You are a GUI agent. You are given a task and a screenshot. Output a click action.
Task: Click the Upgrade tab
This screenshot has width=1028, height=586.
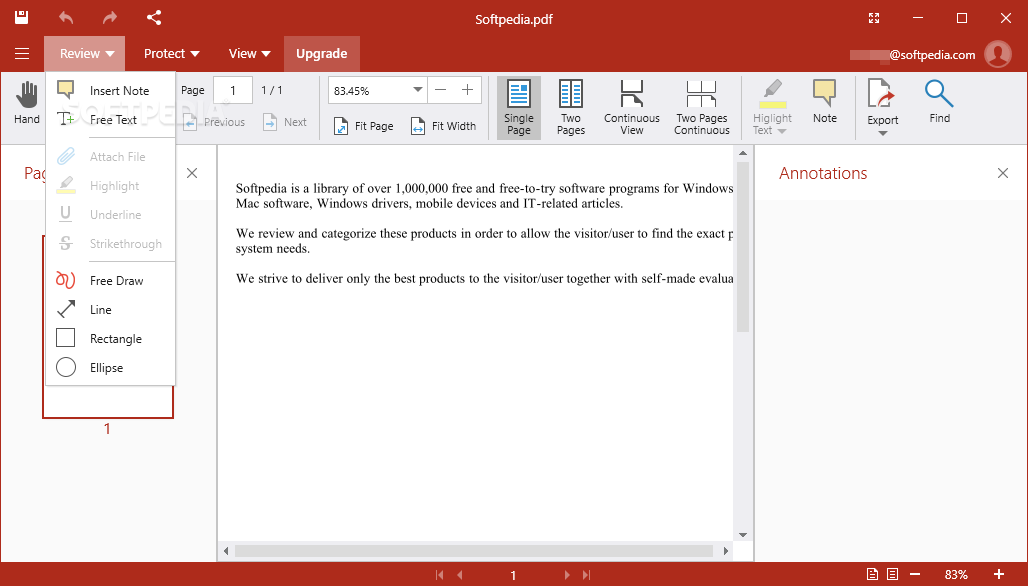(x=321, y=54)
